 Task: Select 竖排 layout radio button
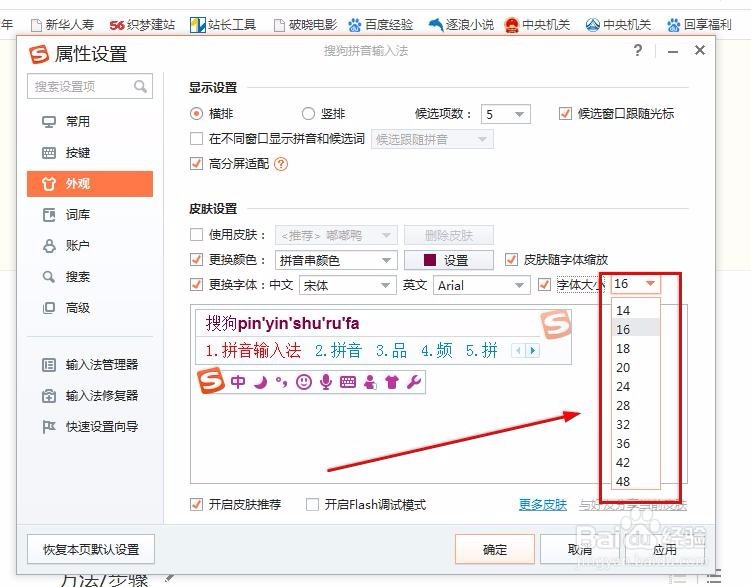coord(308,113)
